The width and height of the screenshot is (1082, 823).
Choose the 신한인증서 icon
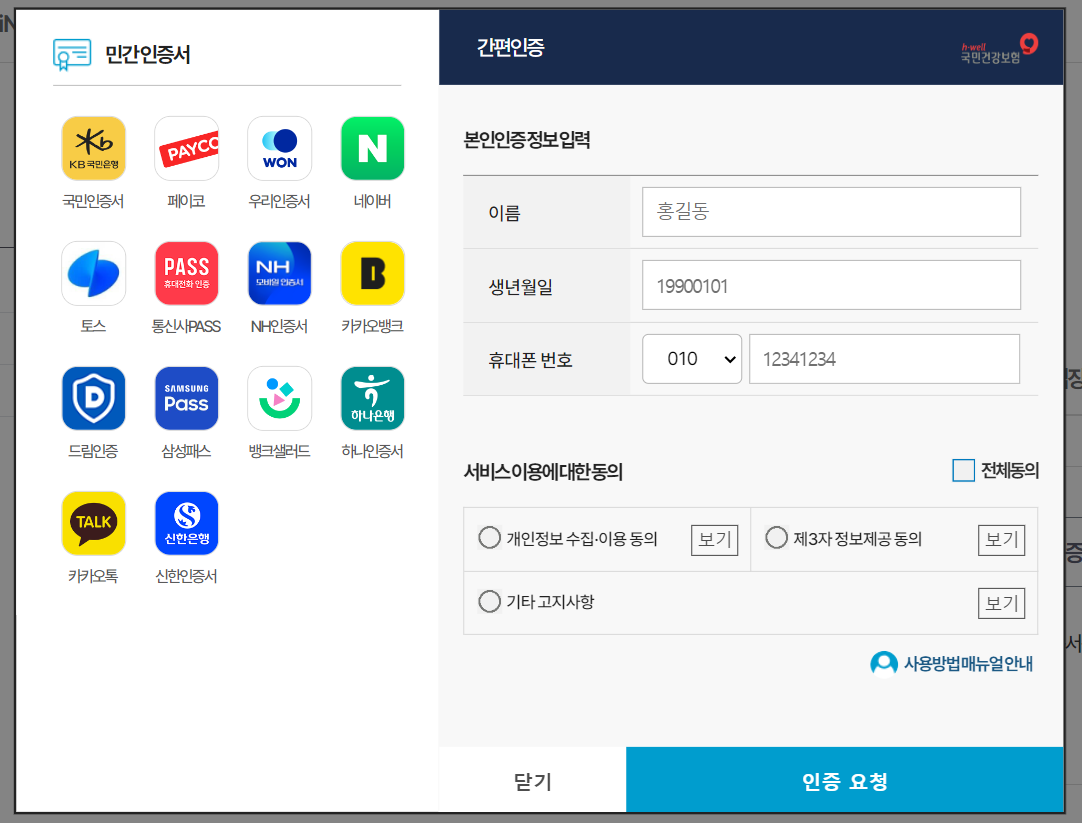pyautogui.click(x=186, y=522)
